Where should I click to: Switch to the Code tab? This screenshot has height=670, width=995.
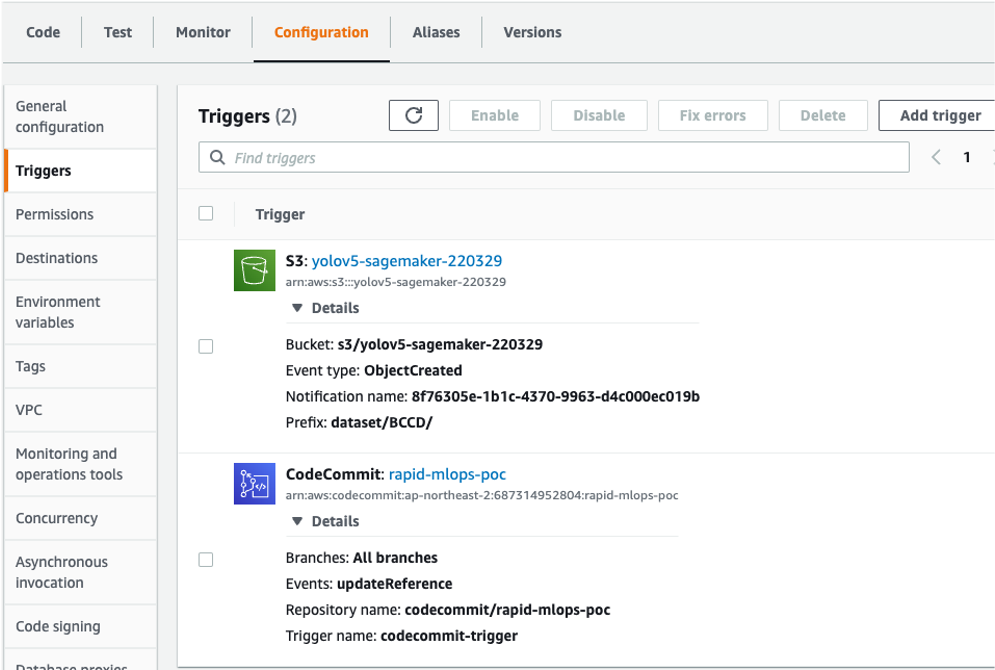(43, 32)
